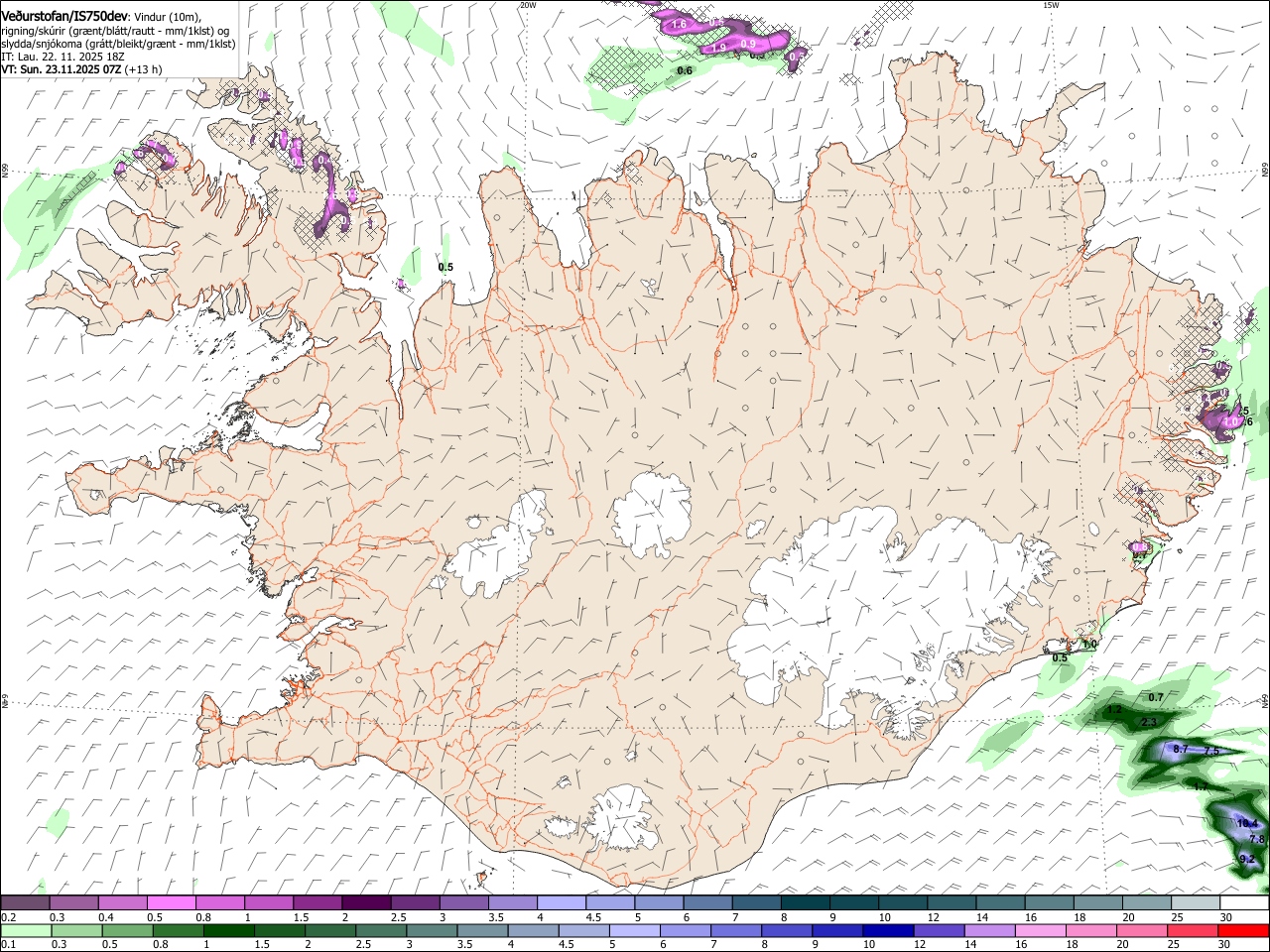
Task: Click the dark green swatch labeled 1 in lower legend row
Action: [x=229, y=931]
